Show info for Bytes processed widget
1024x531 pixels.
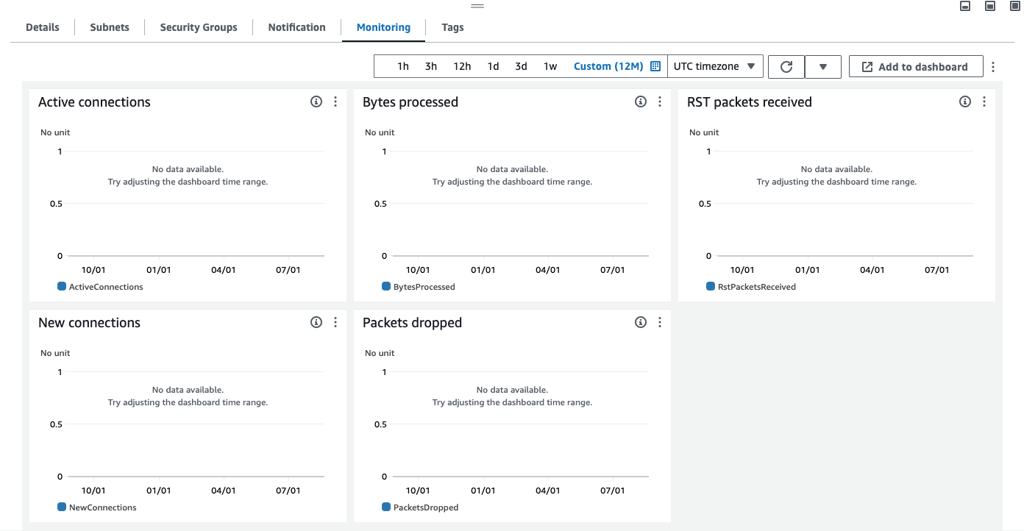pos(641,102)
